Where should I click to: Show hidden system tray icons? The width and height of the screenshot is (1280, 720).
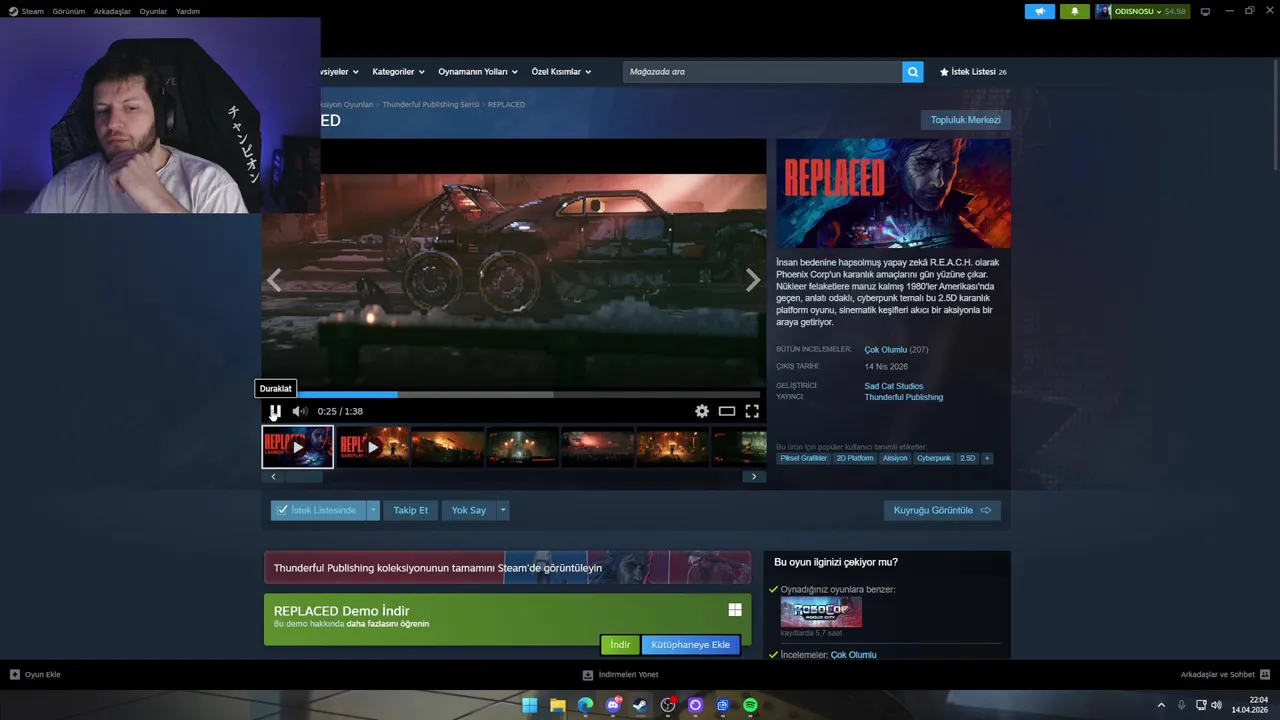(1161, 705)
